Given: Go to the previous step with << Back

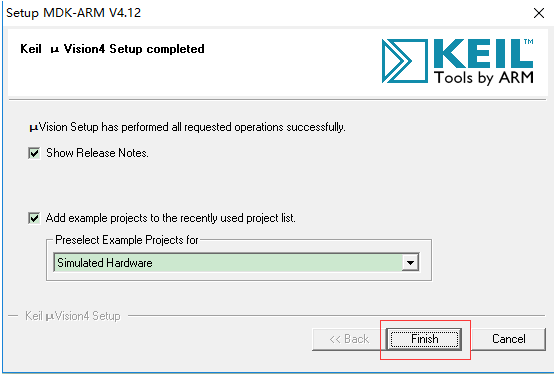Looking at the screenshot, I should coord(349,339).
